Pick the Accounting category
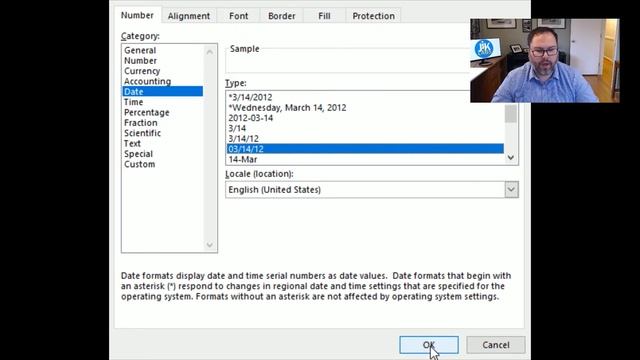The image size is (640, 360). click(162, 81)
